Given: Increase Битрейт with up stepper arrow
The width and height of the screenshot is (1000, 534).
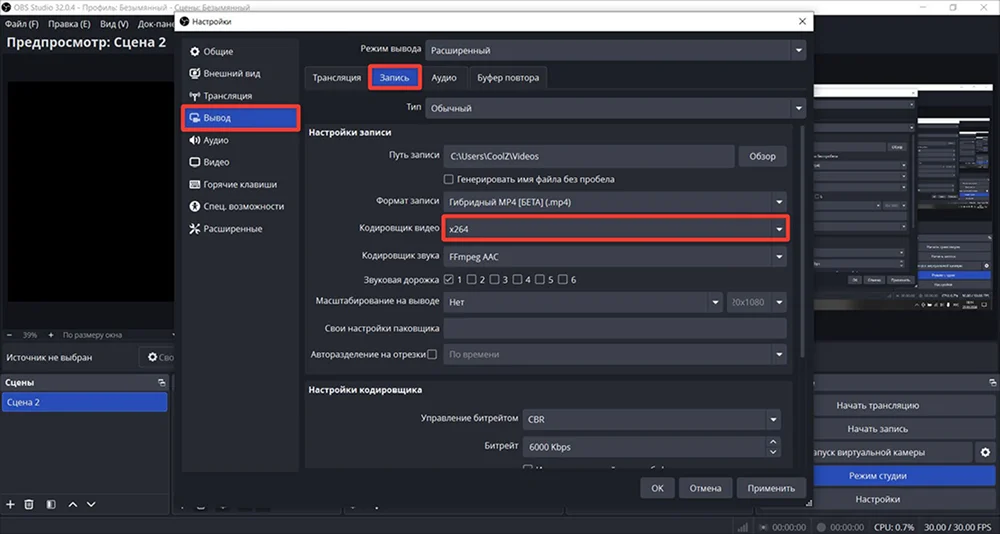Looking at the screenshot, I should pyautogui.click(x=773, y=442).
